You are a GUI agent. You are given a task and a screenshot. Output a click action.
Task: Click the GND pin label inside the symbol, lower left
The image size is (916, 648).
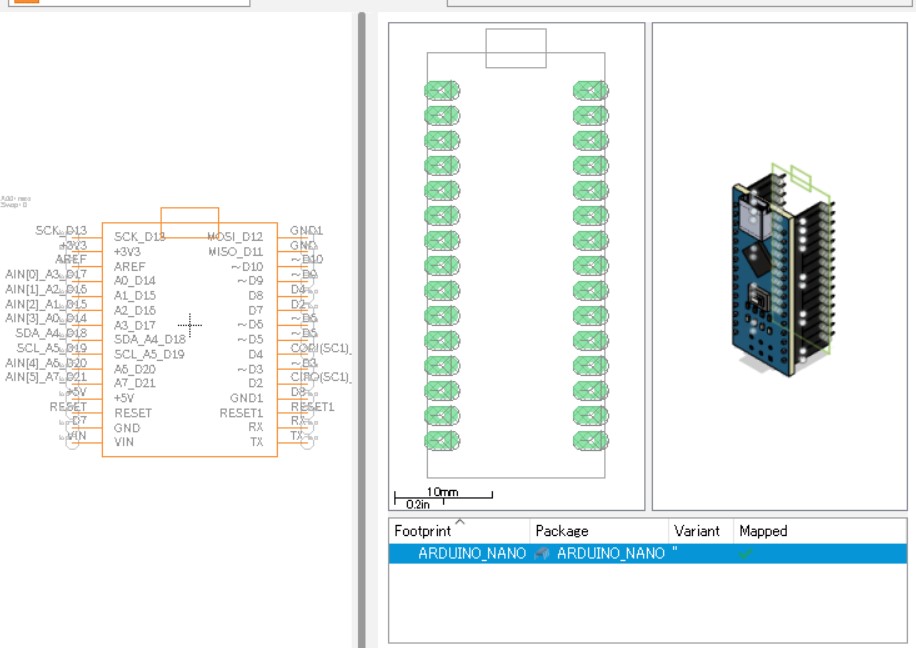click(x=127, y=428)
